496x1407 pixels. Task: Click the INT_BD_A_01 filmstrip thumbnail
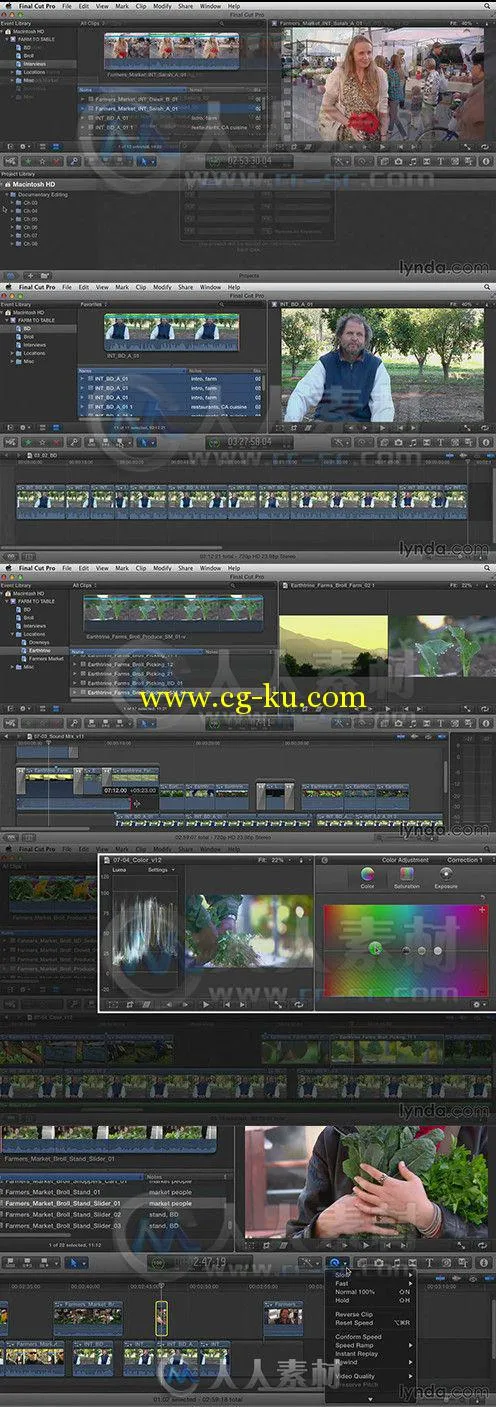(172, 330)
